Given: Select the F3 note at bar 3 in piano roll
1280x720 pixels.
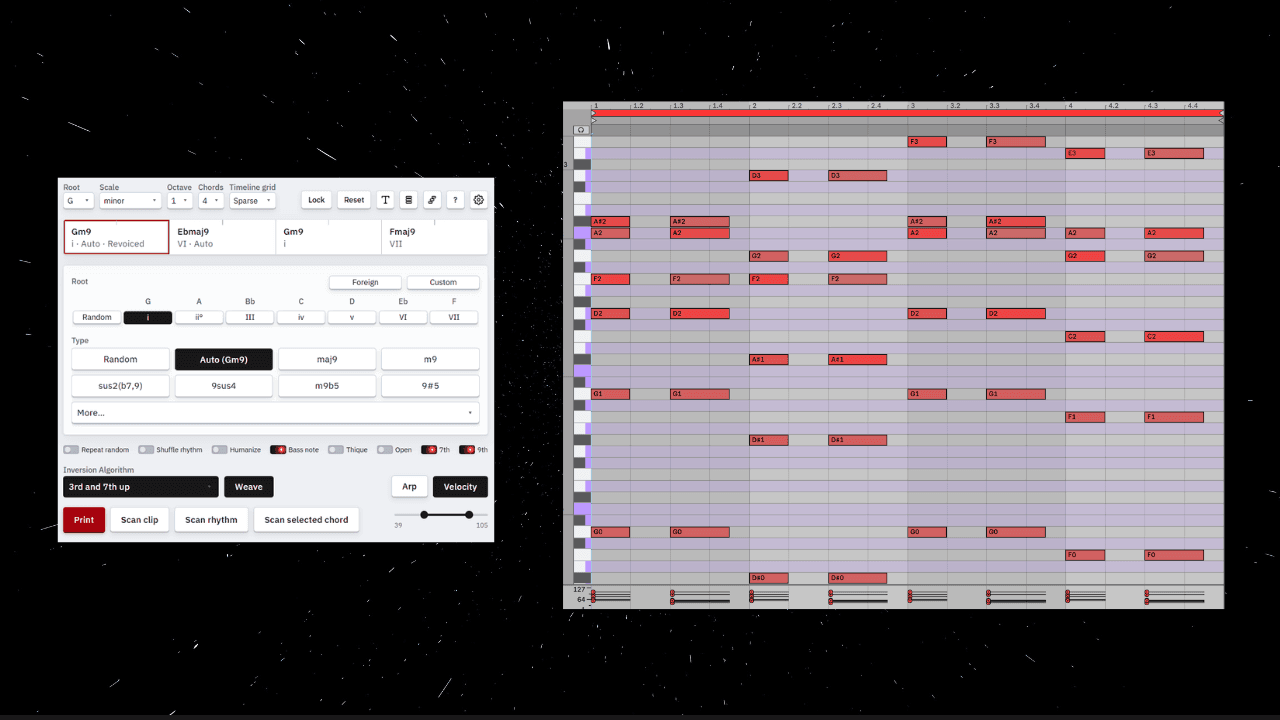Looking at the screenshot, I should [927, 142].
